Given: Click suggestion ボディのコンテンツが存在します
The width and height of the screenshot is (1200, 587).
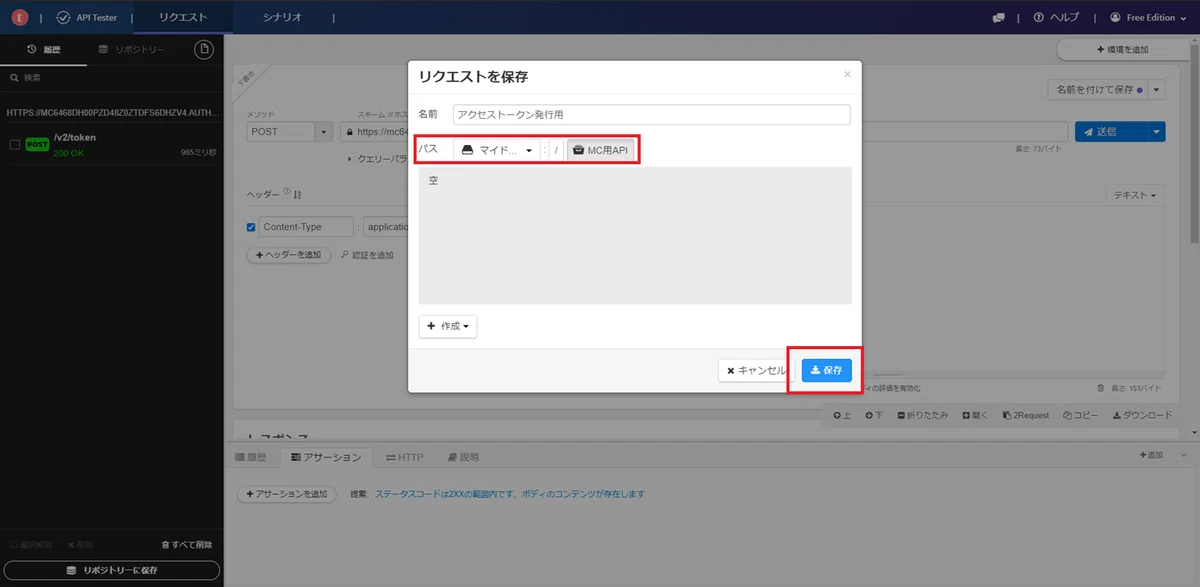Looking at the screenshot, I should click(584, 494).
